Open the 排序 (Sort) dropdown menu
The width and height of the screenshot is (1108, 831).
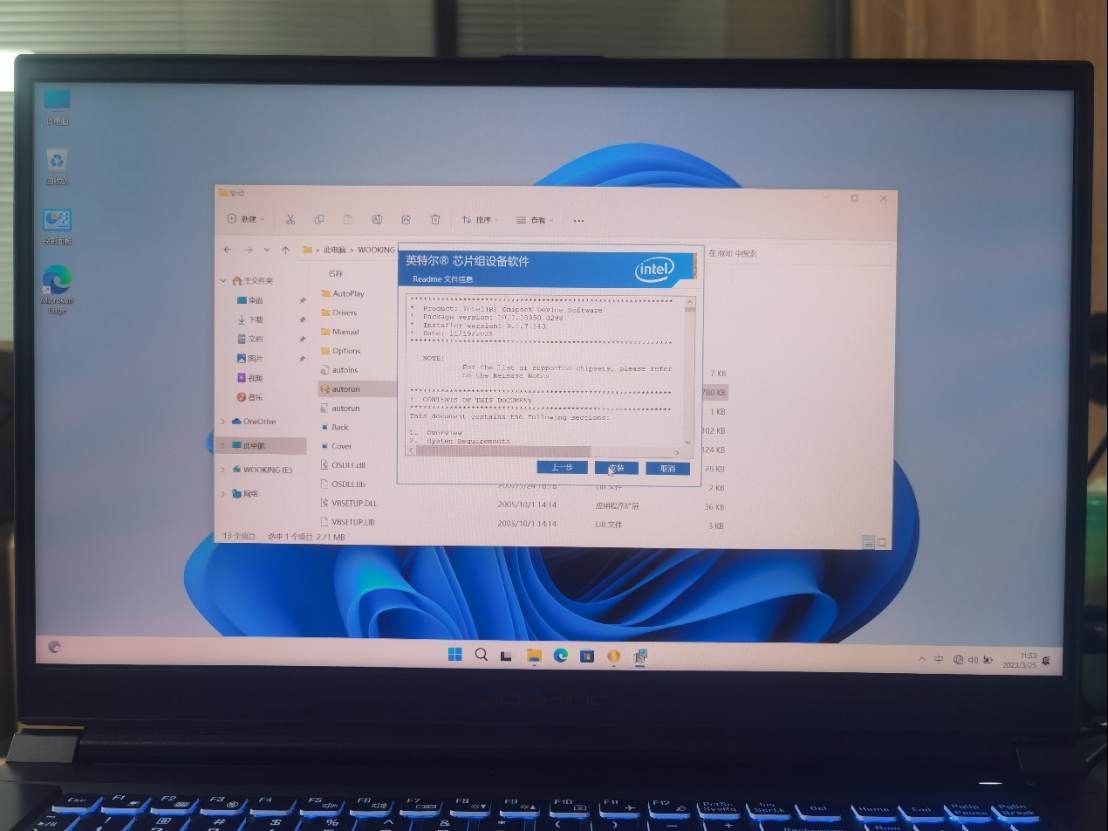[x=480, y=220]
